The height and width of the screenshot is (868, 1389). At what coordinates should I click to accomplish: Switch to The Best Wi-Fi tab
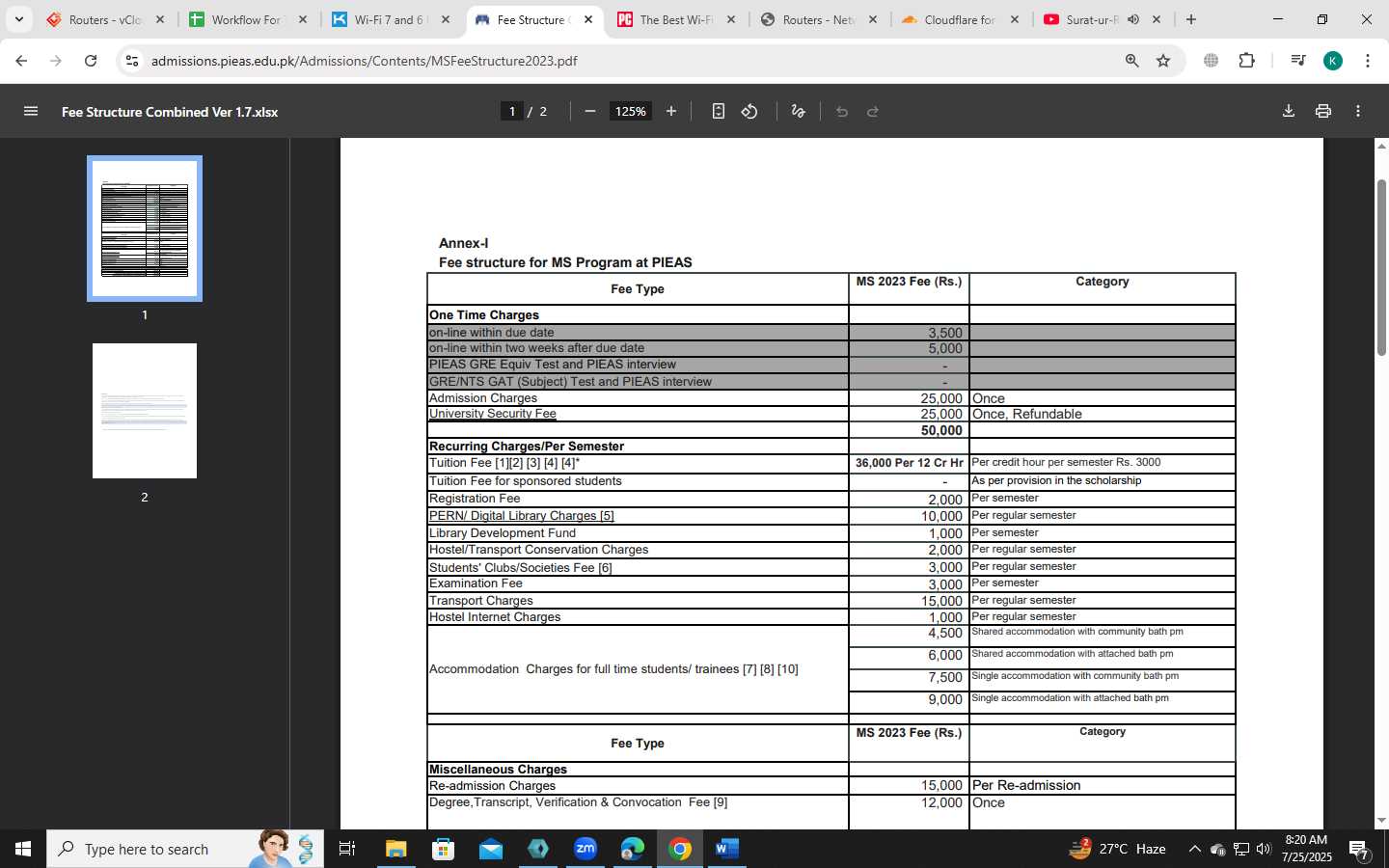[676, 19]
